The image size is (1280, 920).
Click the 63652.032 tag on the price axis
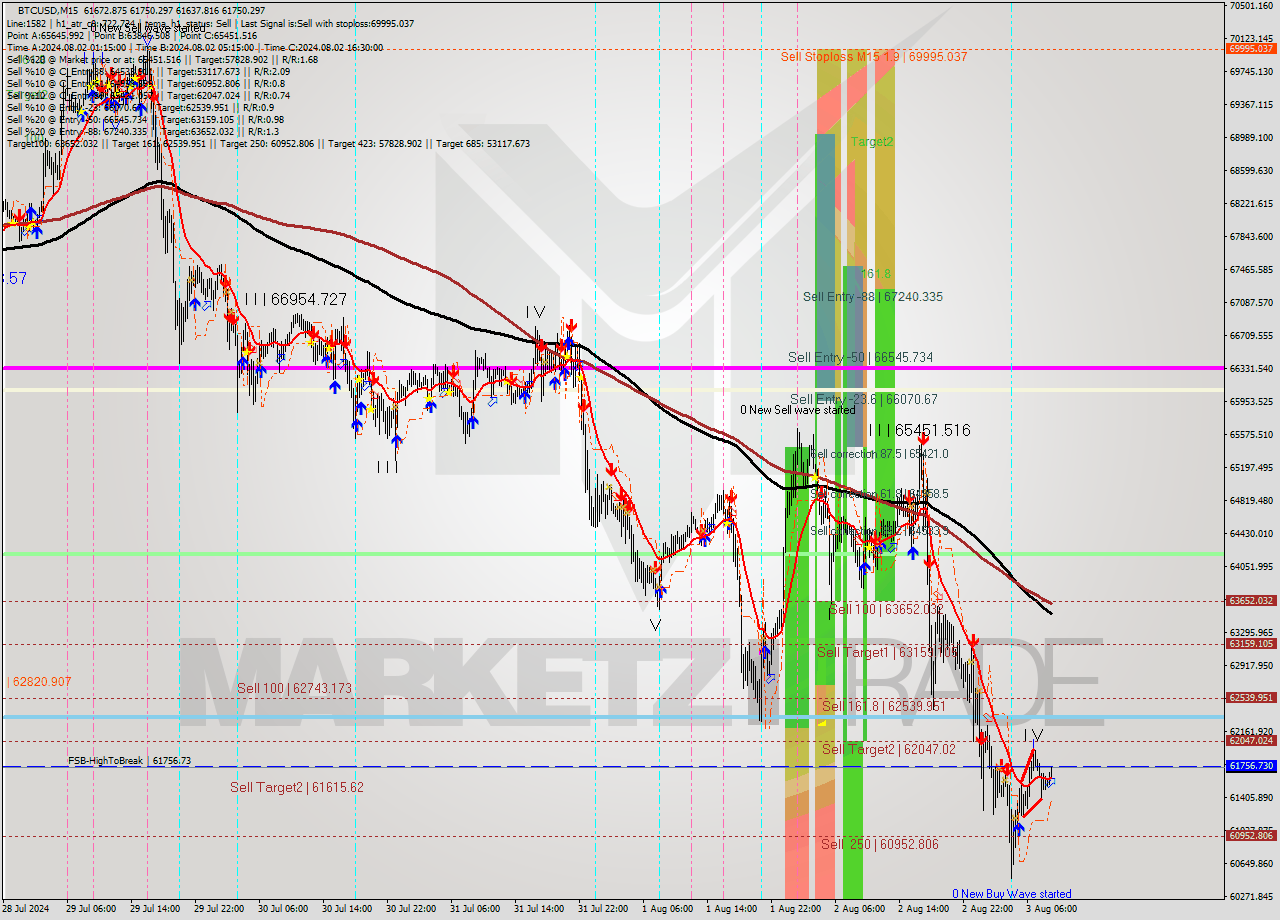point(1251,601)
